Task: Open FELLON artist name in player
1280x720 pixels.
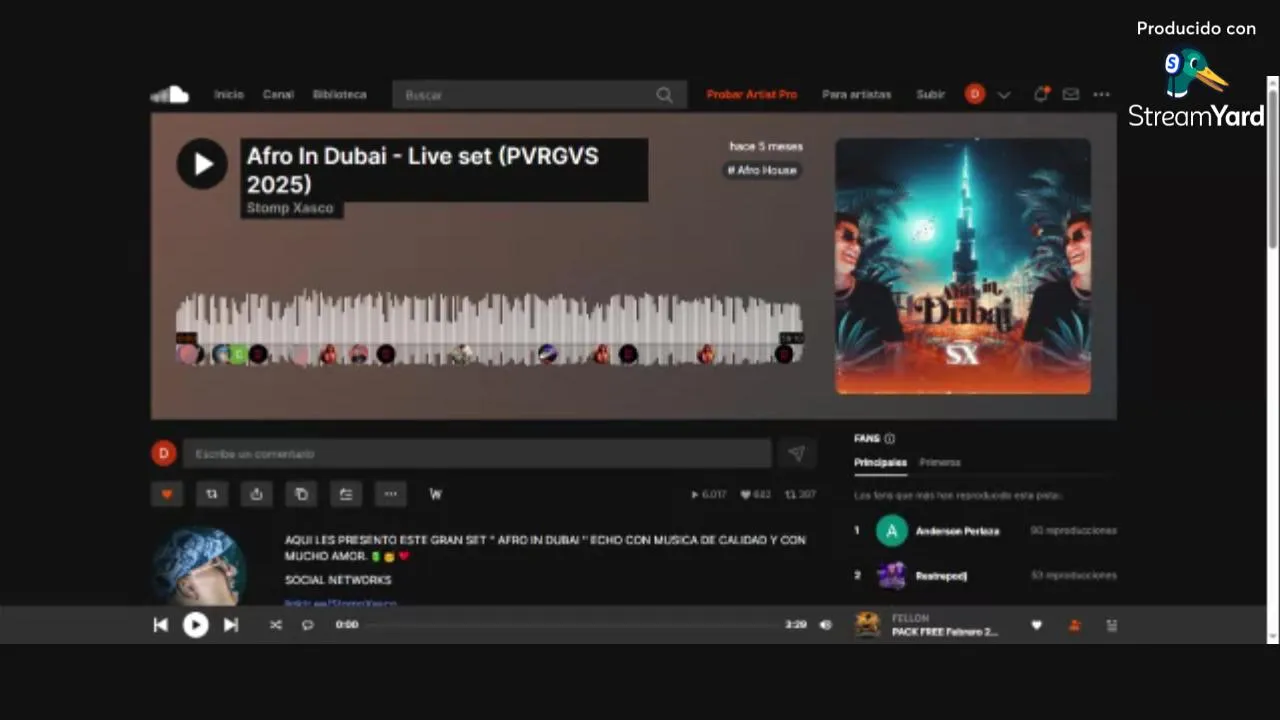Action: 910,618
